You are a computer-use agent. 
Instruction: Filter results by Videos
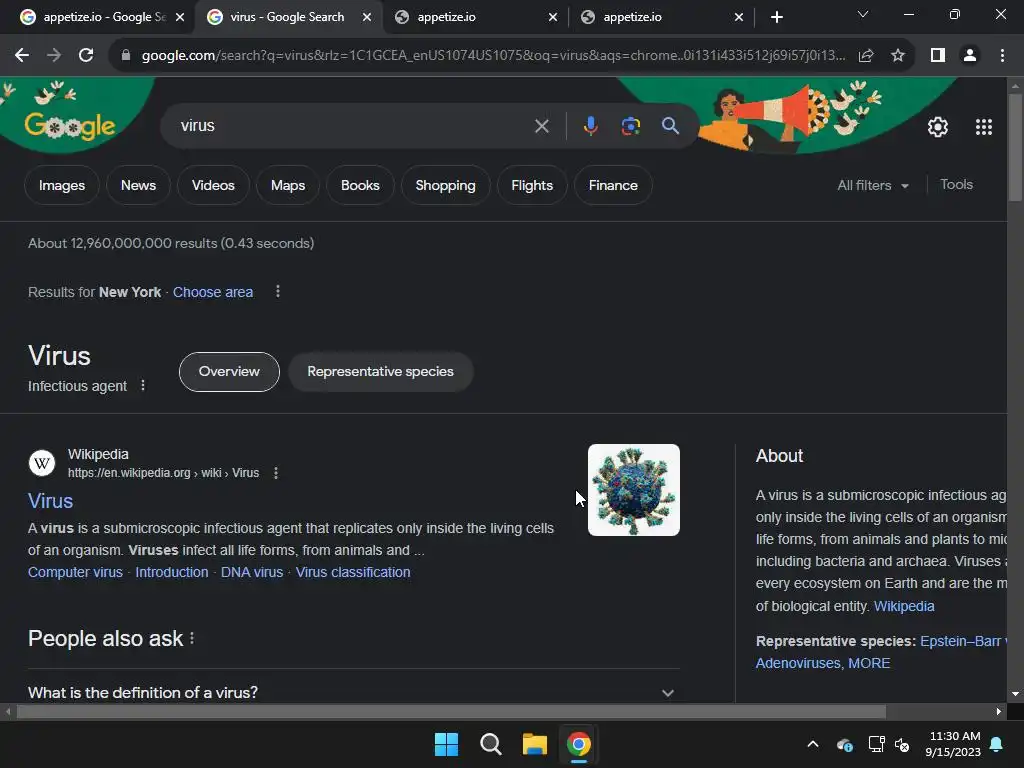(x=213, y=185)
